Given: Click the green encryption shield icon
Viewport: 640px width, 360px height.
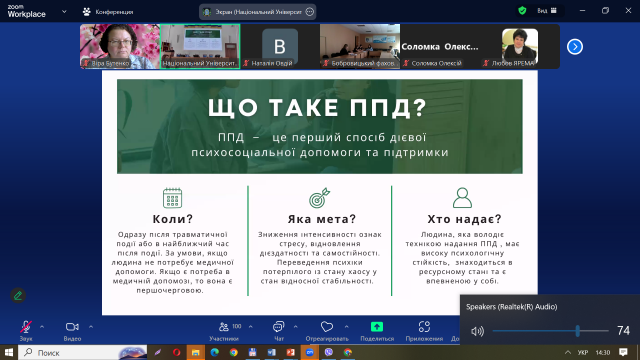Looking at the screenshot, I should (522, 11).
